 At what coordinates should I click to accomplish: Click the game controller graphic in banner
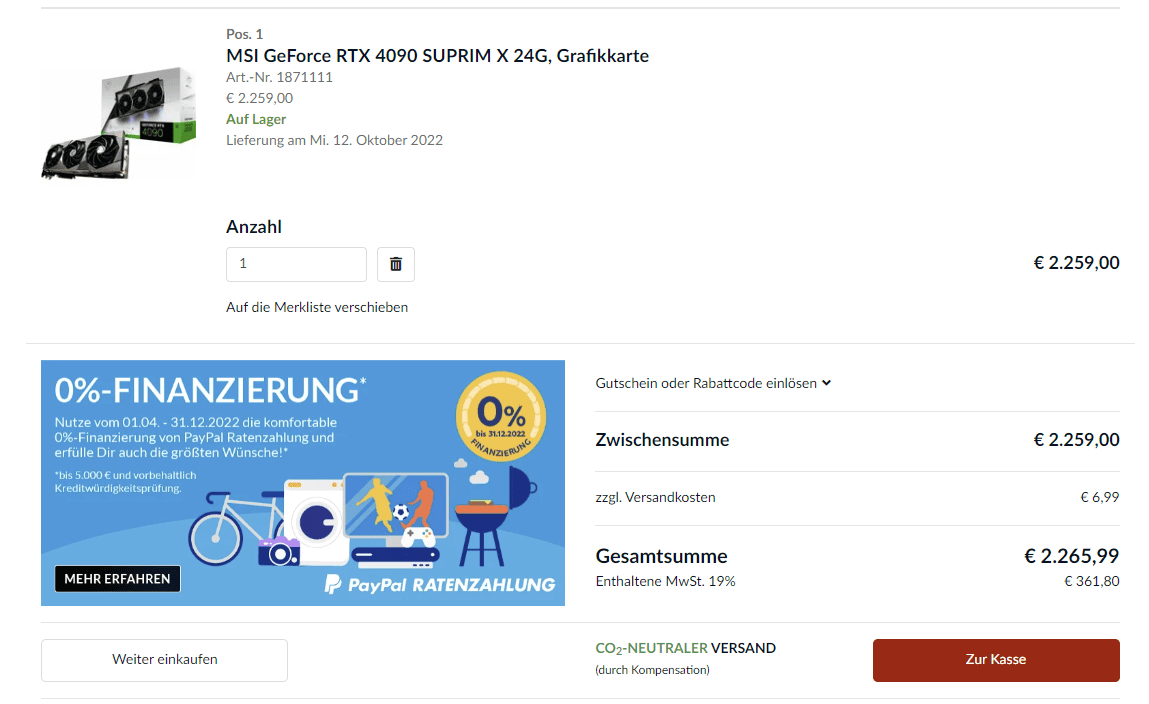pos(418,537)
